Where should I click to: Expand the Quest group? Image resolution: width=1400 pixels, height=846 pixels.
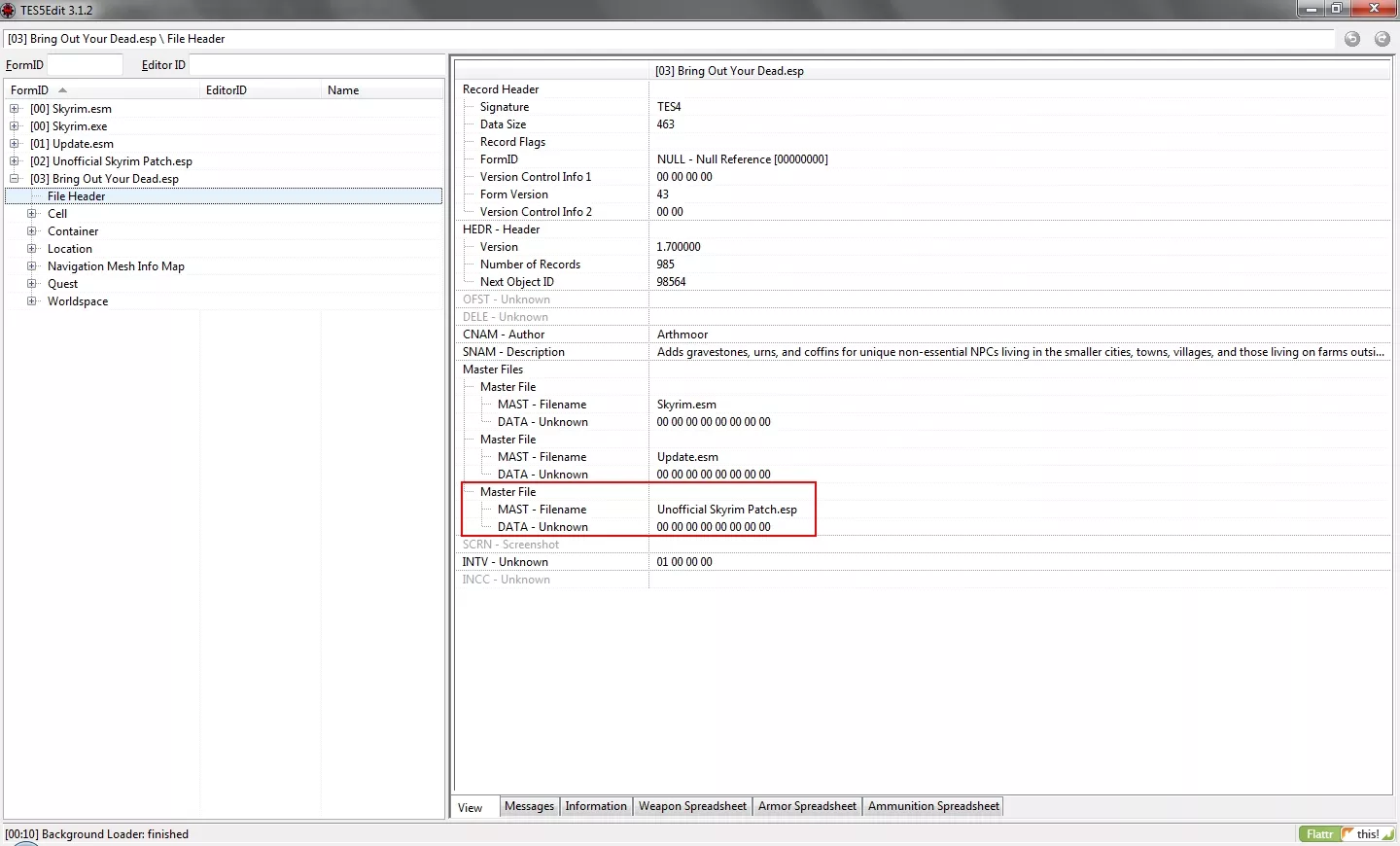32,284
